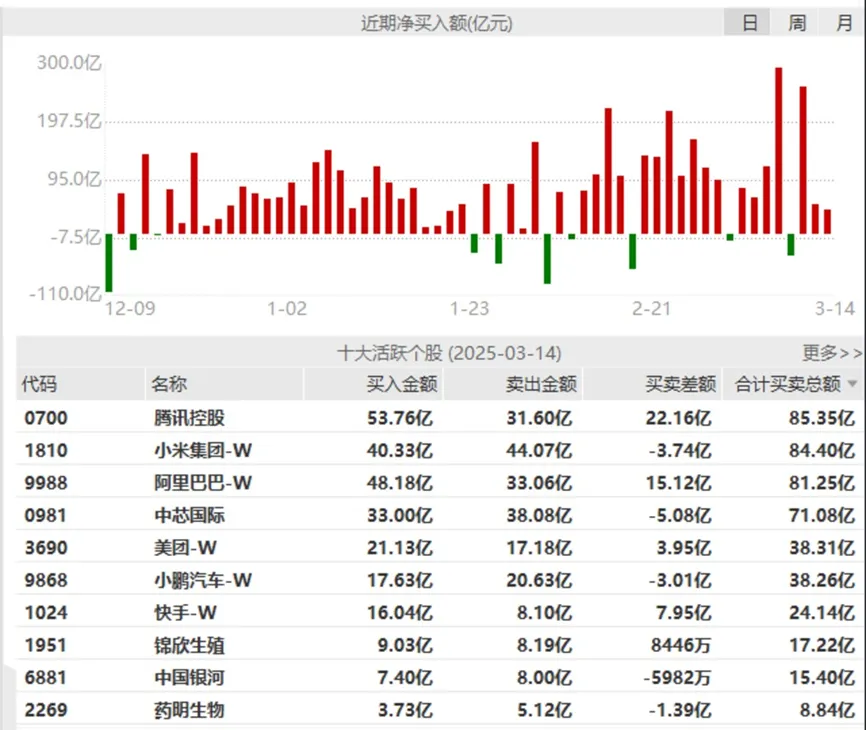The image size is (866, 730).
Task: Click total amount 8.84亿
Action: click(x=827, y=710)
